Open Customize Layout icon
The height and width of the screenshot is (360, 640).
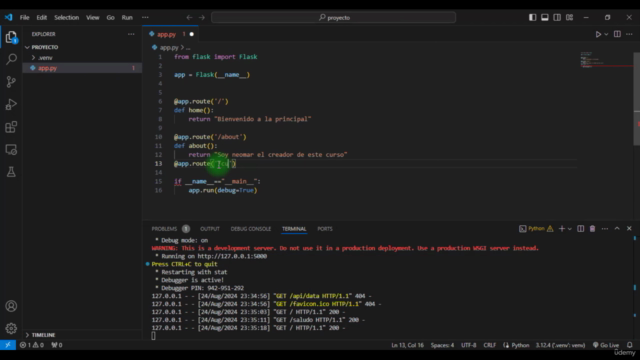(x=569, y=18)
